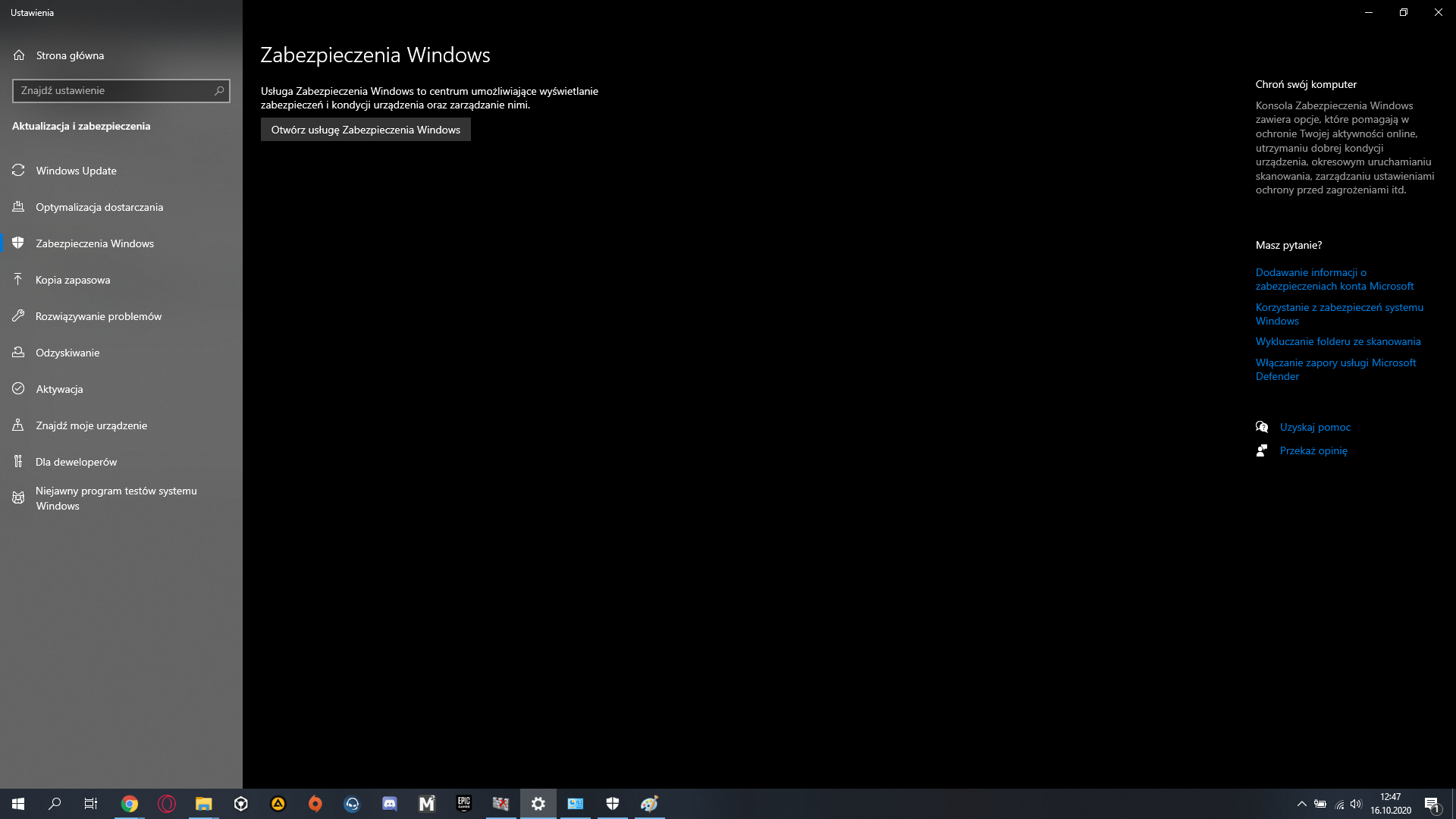Viewport: 1456px width, 819px height.
Task: Launch Origin from taskbar
Action: pyautogui.click(x=315, y=804)
